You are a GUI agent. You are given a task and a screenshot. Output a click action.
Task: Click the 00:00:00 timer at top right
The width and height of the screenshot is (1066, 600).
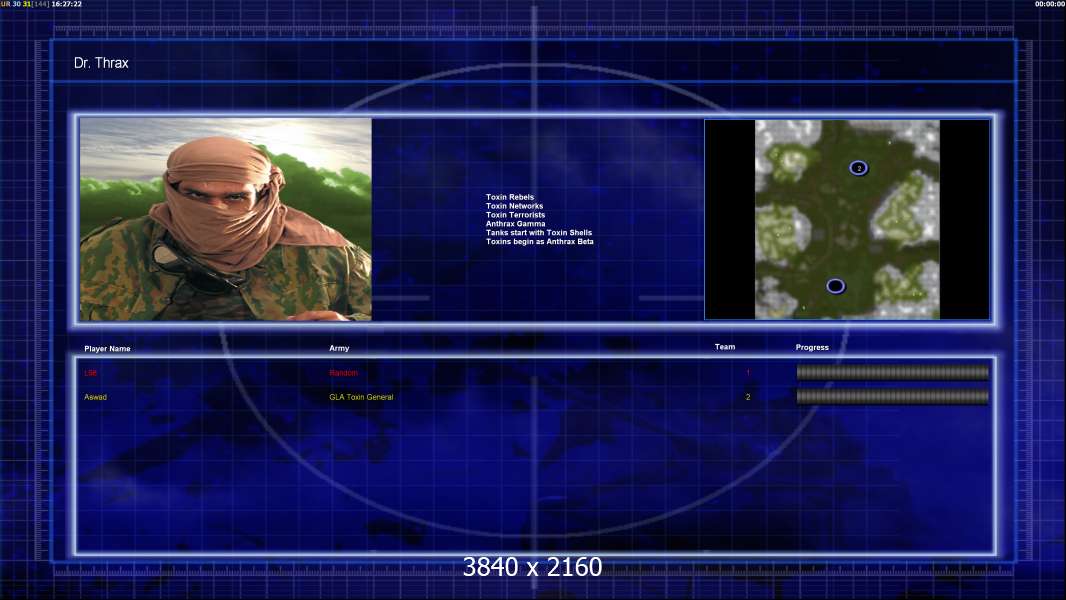pyautogui.click(x=1050, y=4)
